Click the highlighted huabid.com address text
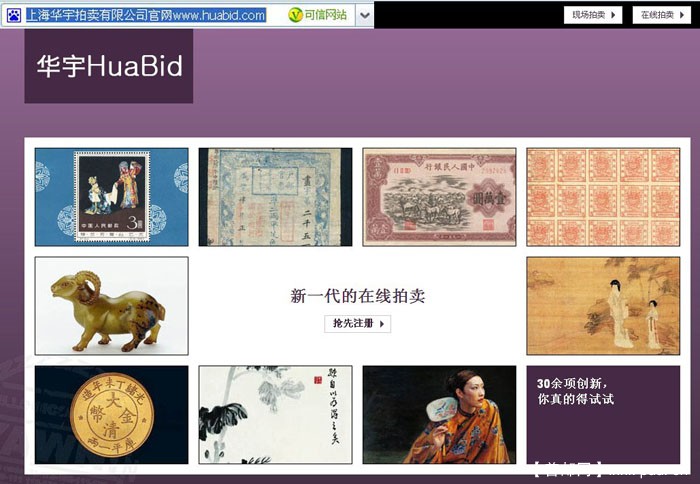 point(145,15)
